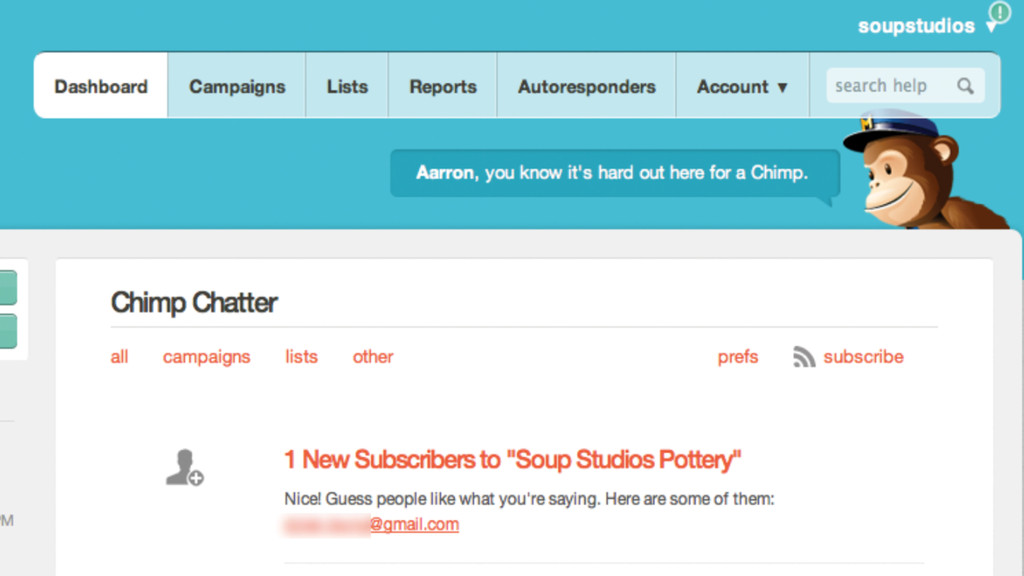The height and width of the screenshot is (576, 1024).
Task: Open the Reports tab
Action: (x=443, y=86)
